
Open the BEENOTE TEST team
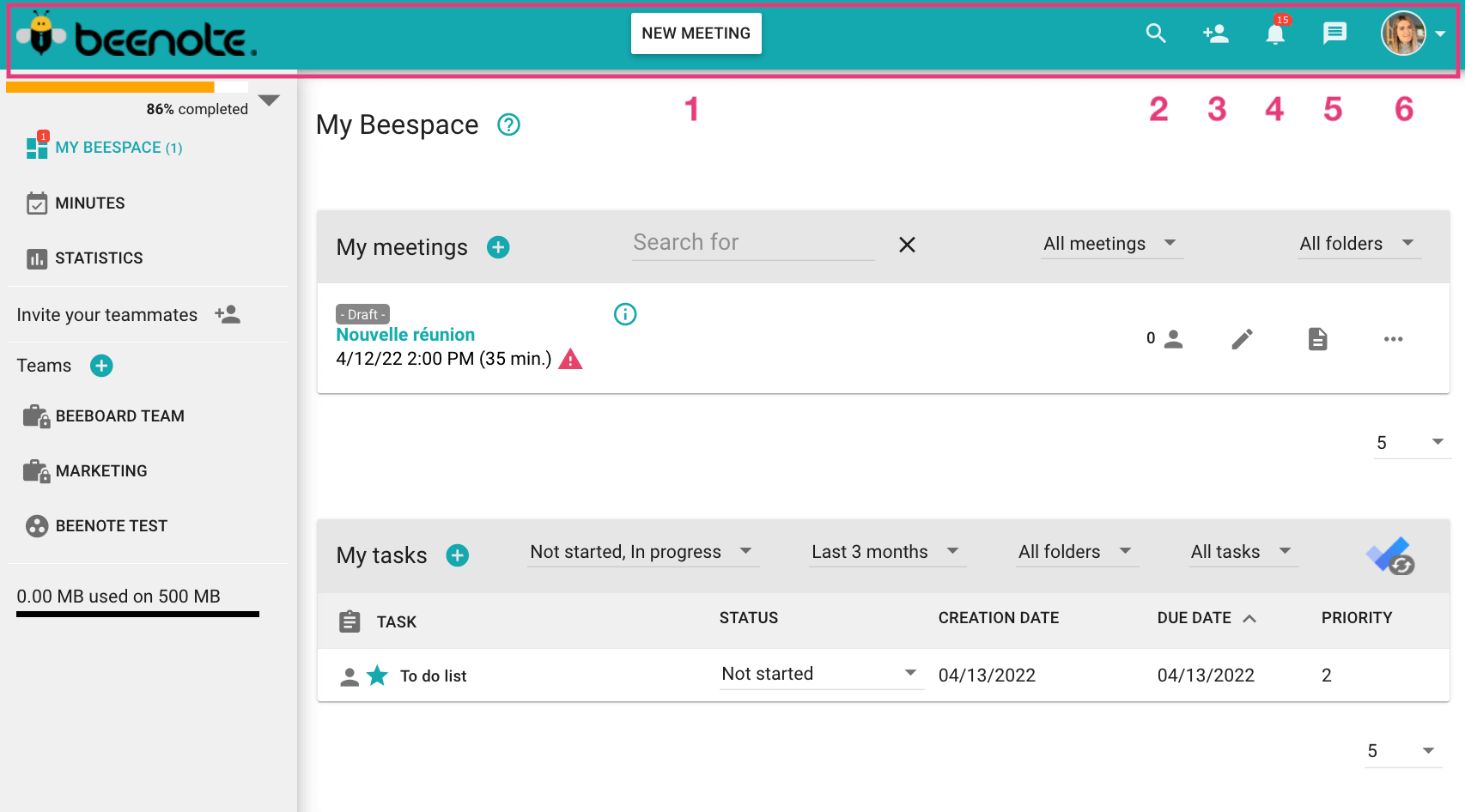(x=112, y=526)
